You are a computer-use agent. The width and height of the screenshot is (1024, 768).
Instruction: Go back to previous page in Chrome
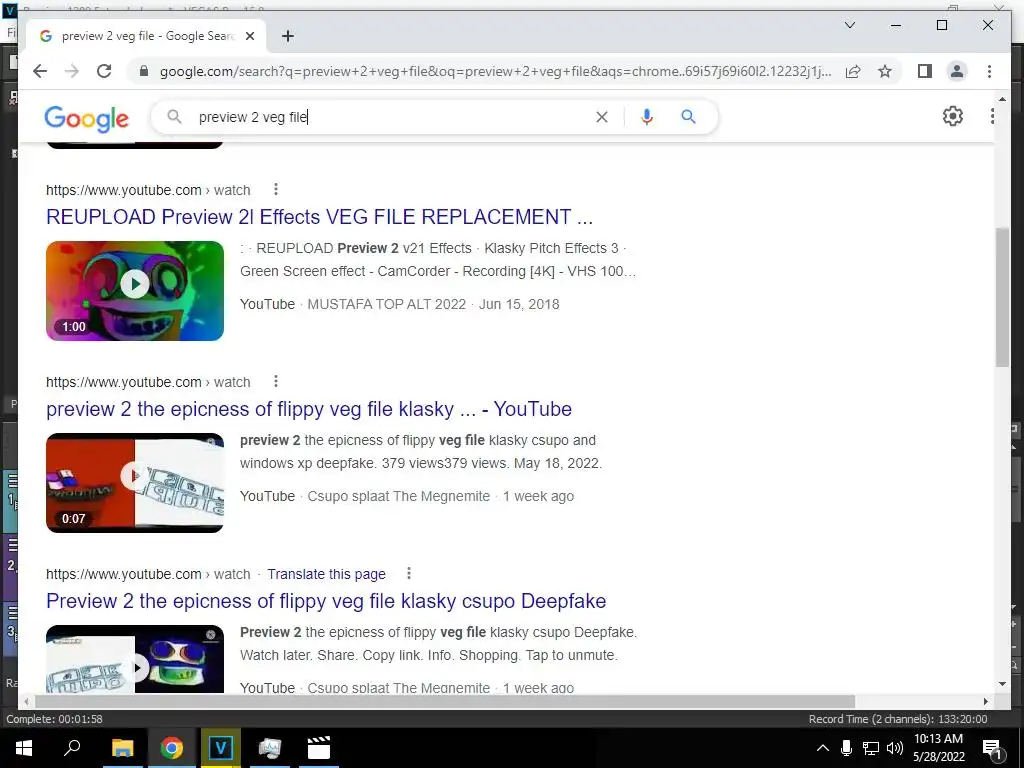point(40,71)
